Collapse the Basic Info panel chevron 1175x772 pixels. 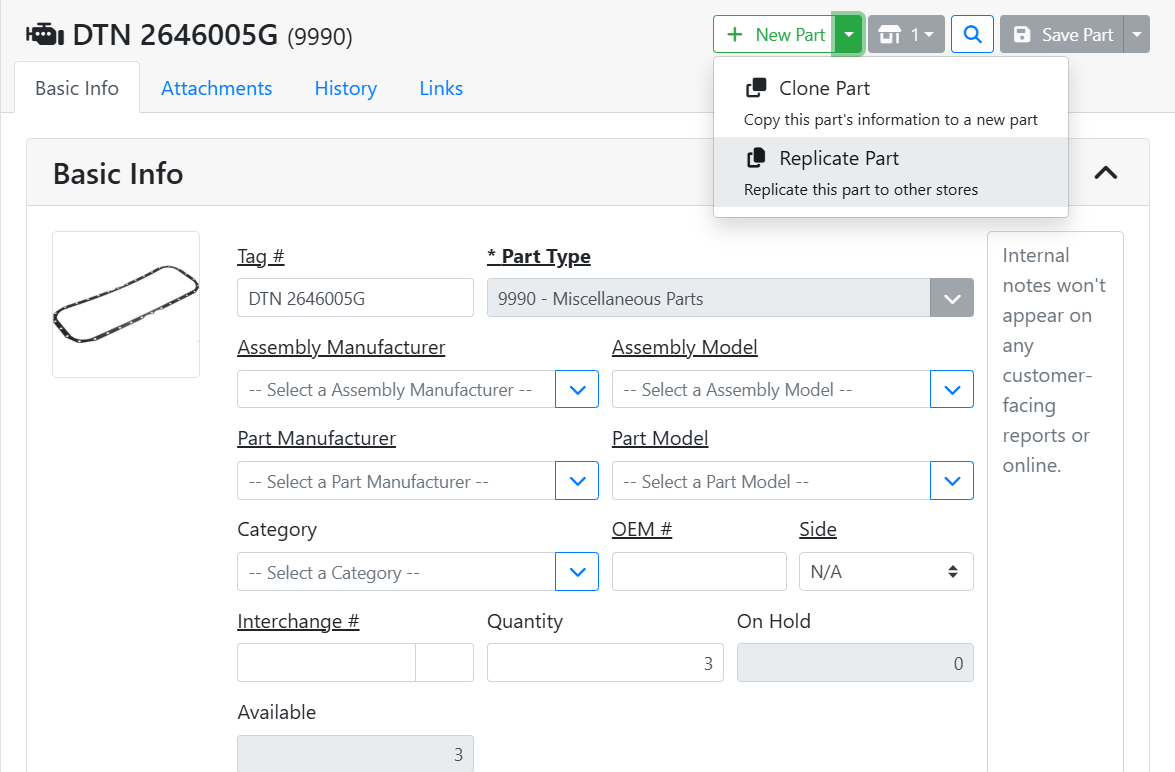click(x=1105, y=173)
